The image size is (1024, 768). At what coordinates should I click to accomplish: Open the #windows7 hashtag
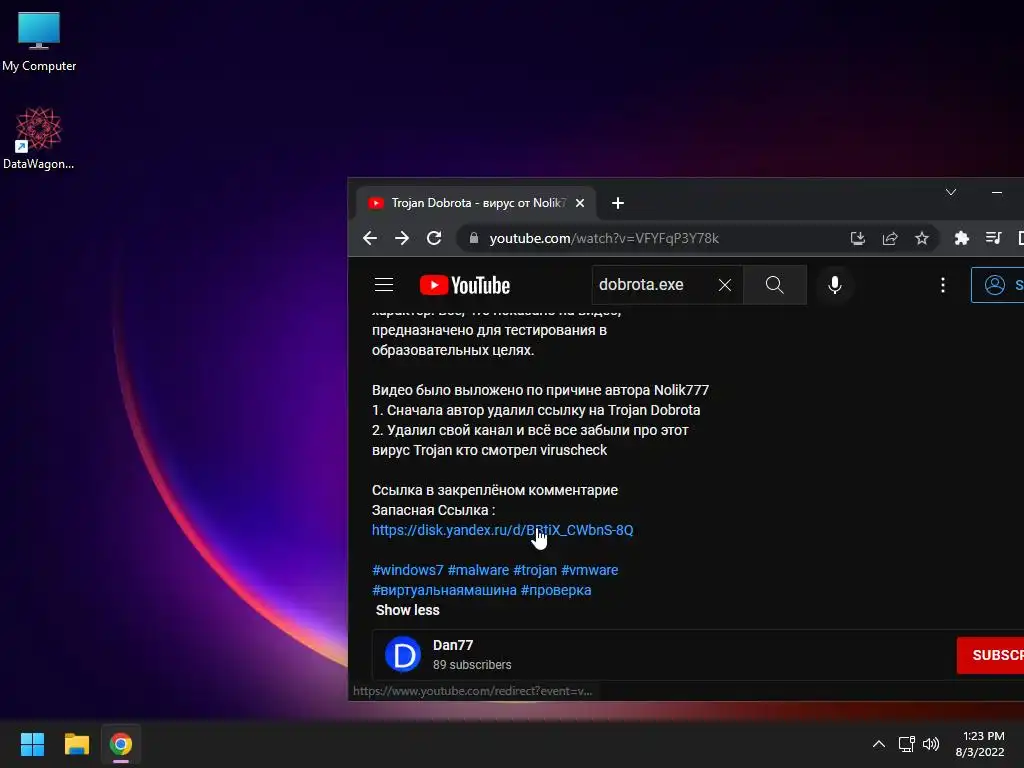[x=408, y=570]
